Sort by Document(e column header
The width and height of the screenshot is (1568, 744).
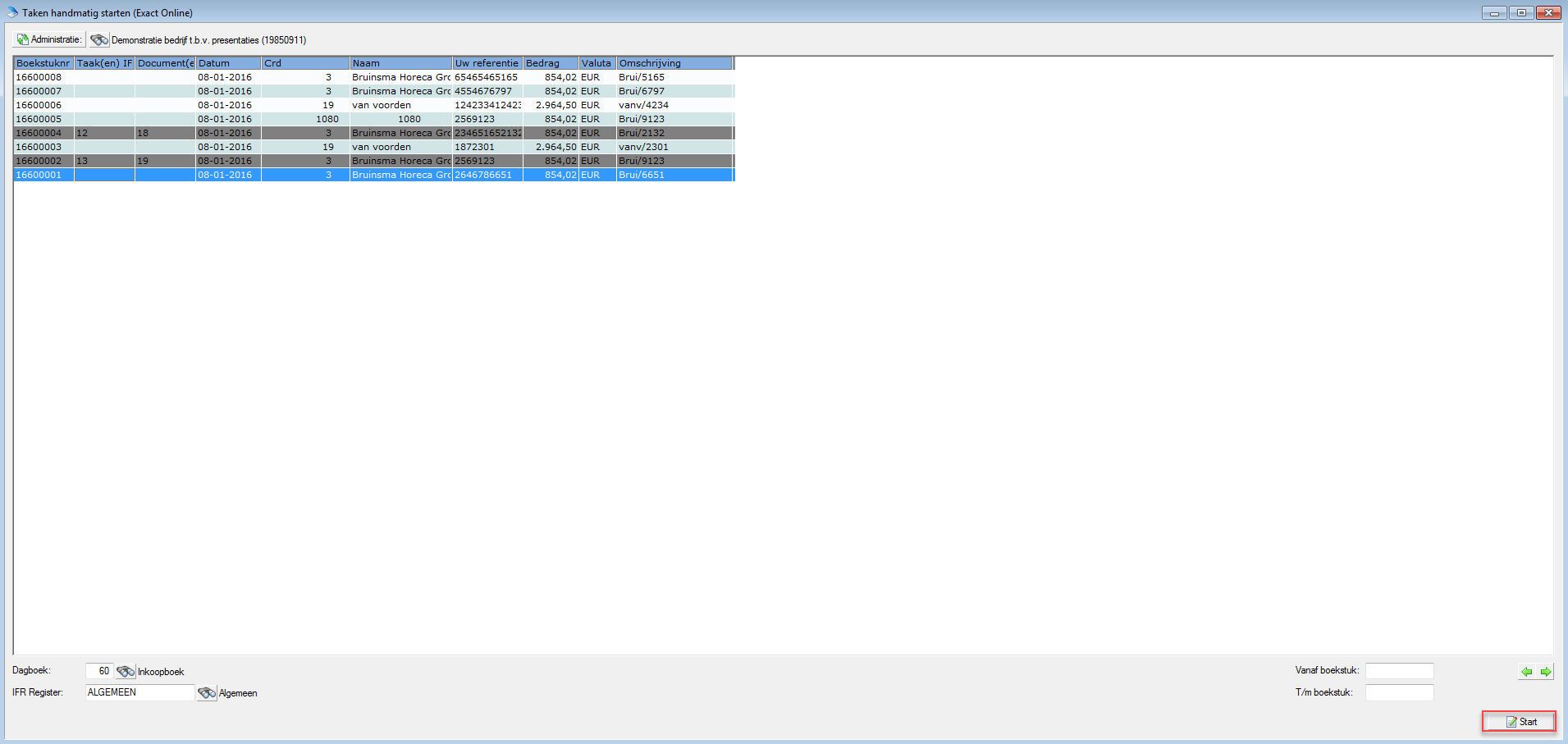pos(165,63)
